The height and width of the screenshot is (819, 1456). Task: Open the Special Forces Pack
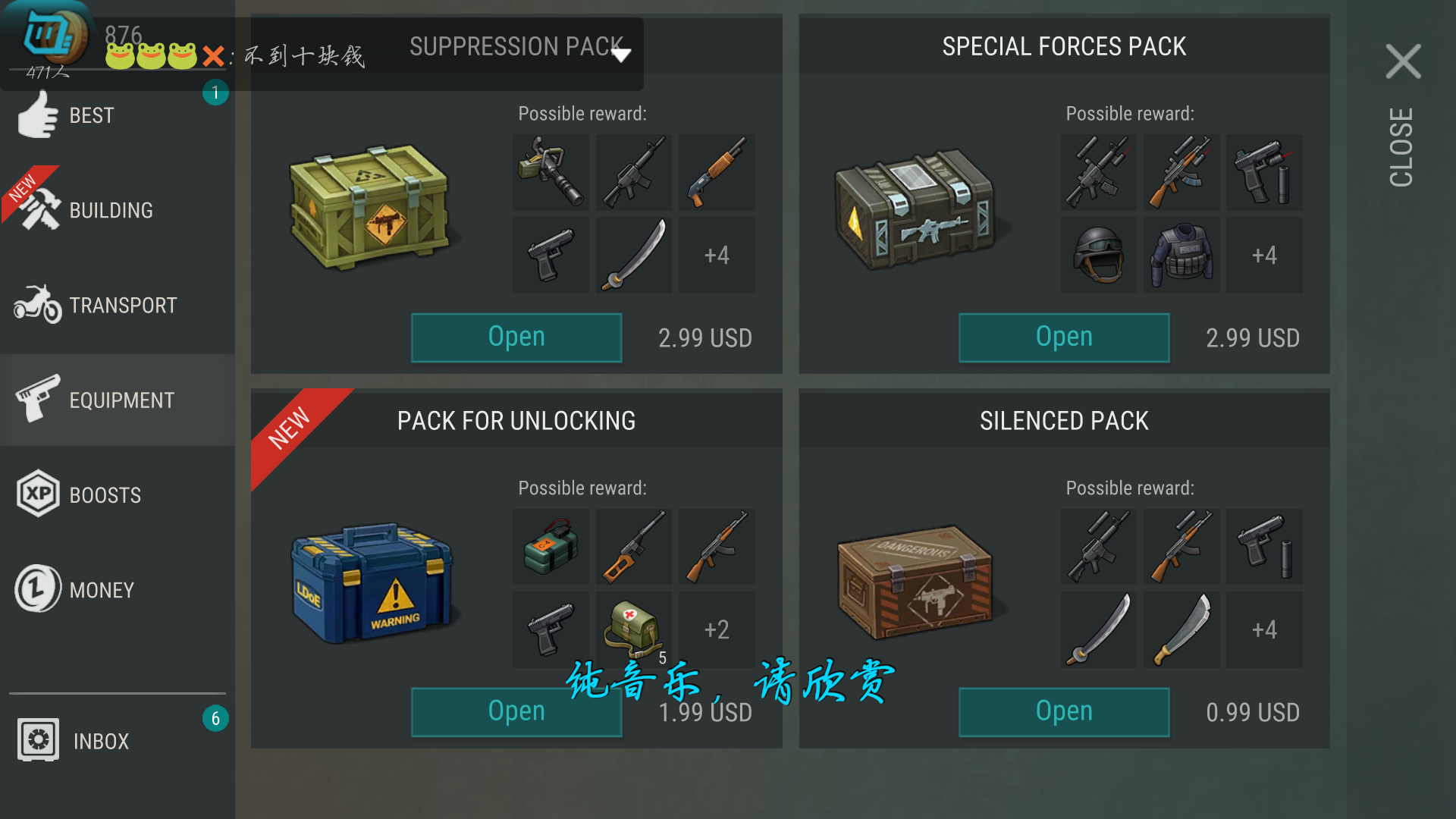(x=1064, y=337)
